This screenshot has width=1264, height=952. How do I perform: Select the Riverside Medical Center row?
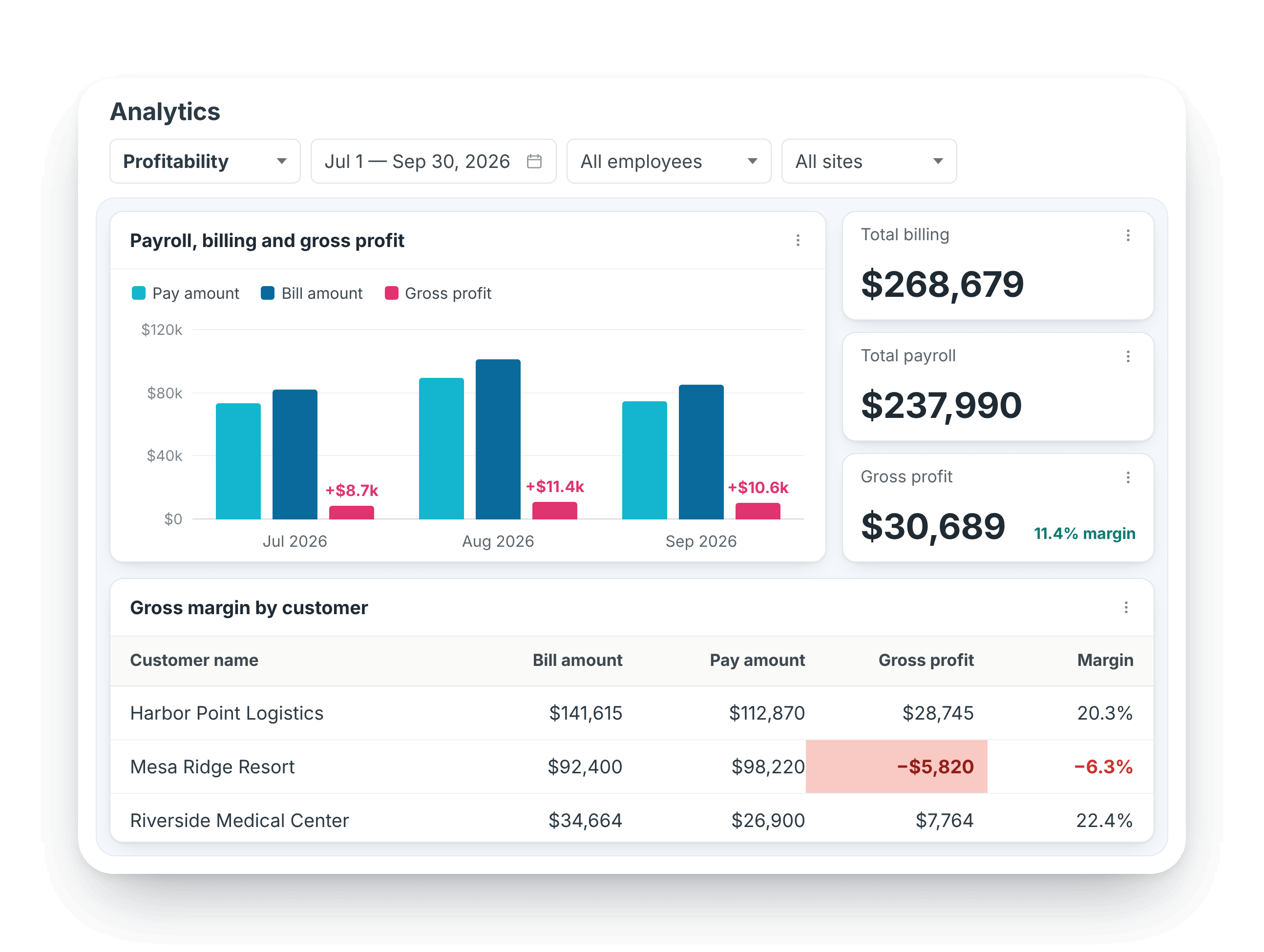click(632, 819)
